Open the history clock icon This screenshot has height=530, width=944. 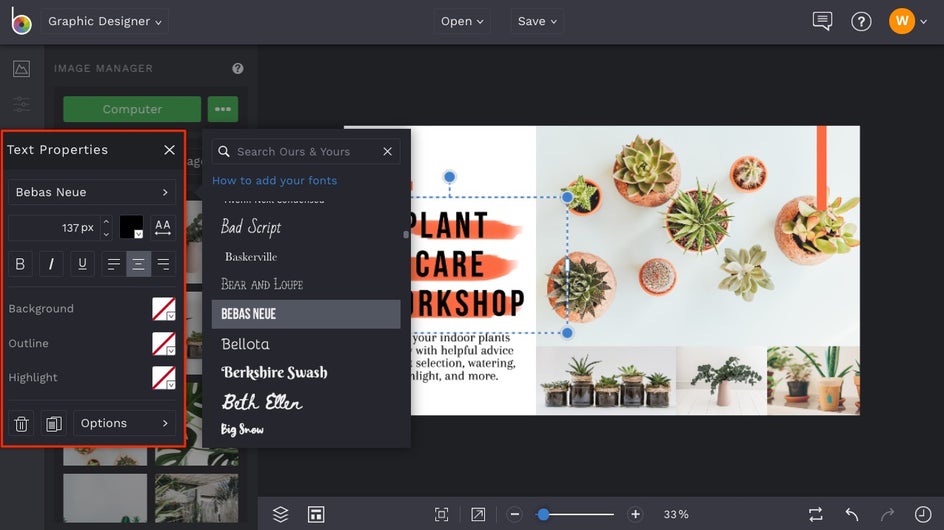(x=922, y=514)
